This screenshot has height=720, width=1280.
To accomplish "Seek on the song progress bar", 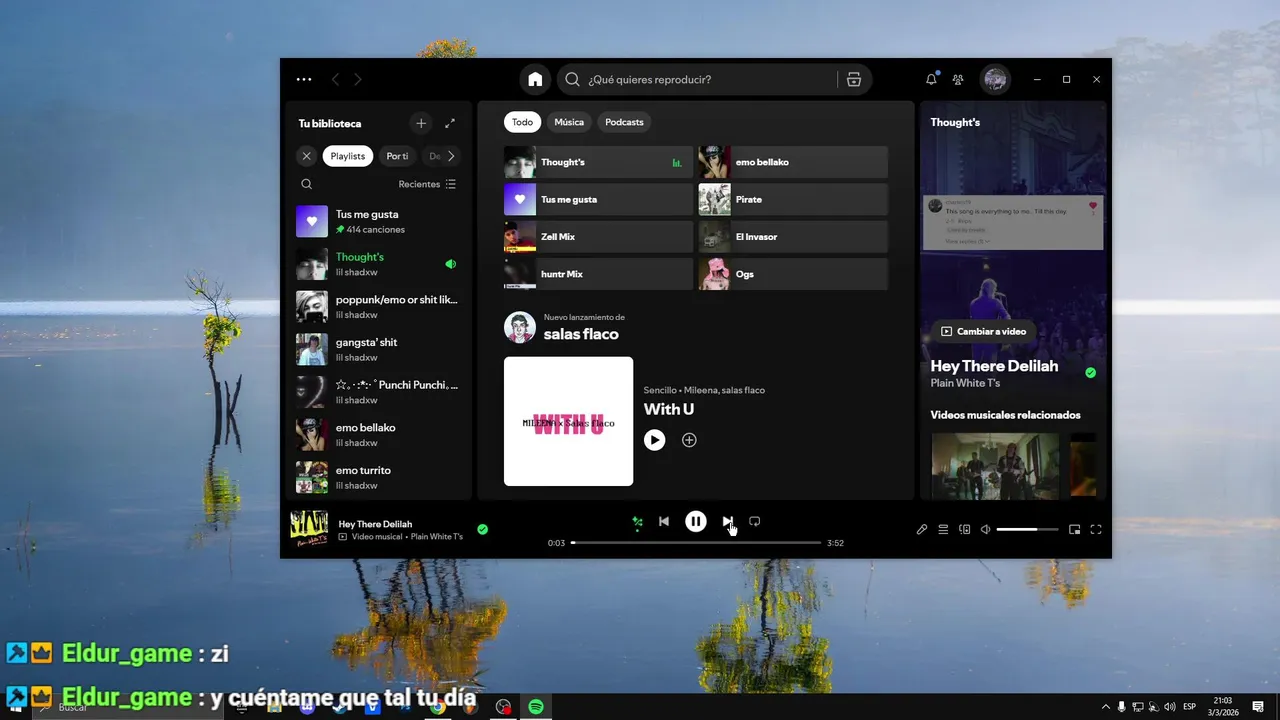I will tap(696, 543).
